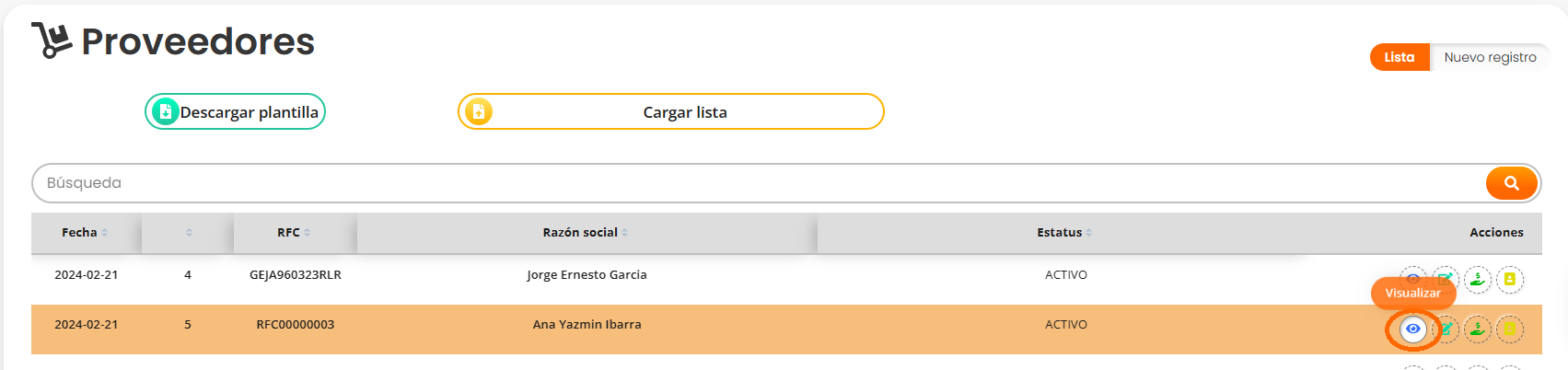Click the green download icon in Descargar plantilla

tap(165, 112)
